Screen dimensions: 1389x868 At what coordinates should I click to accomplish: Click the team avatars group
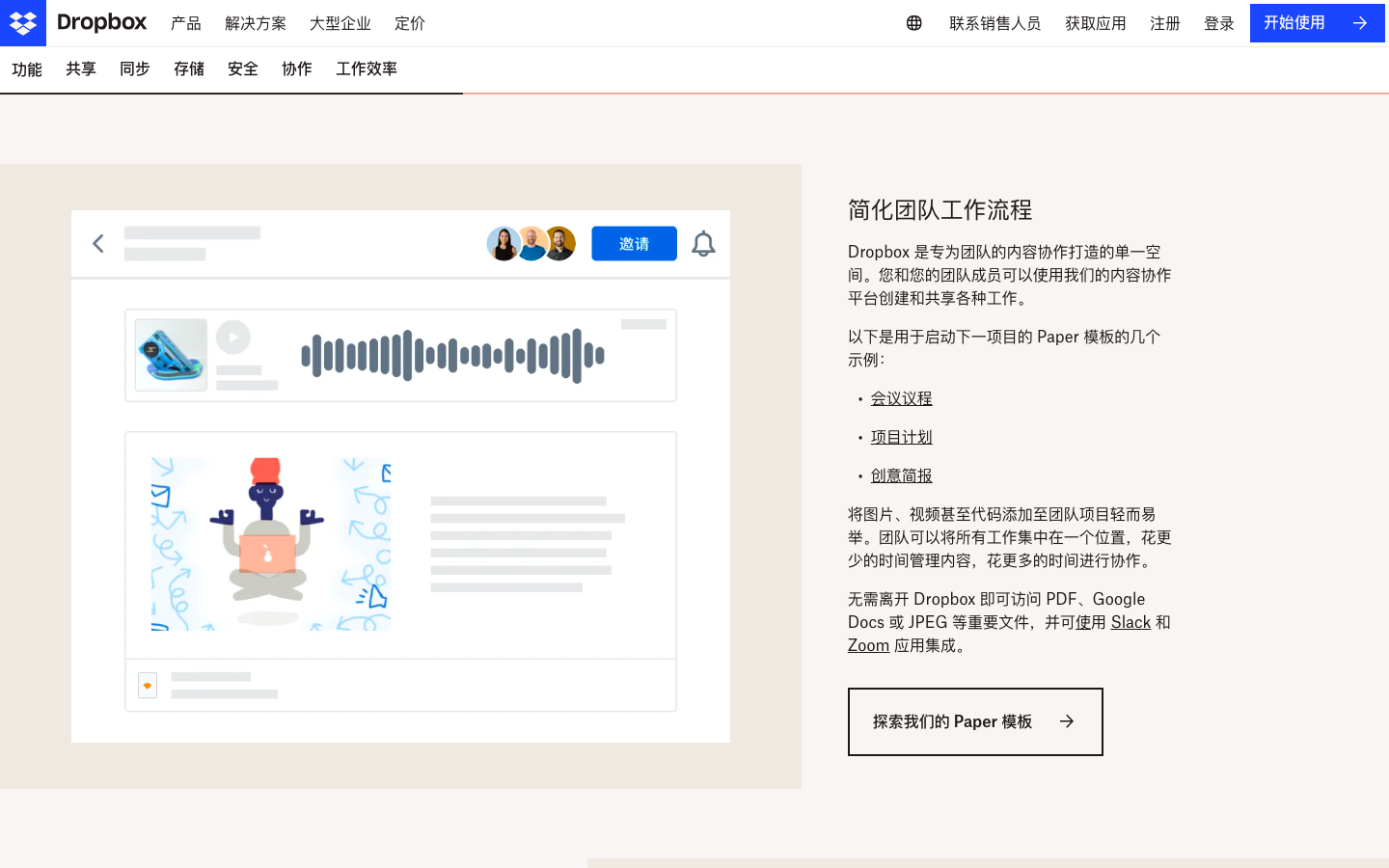[x=531, y=244]
